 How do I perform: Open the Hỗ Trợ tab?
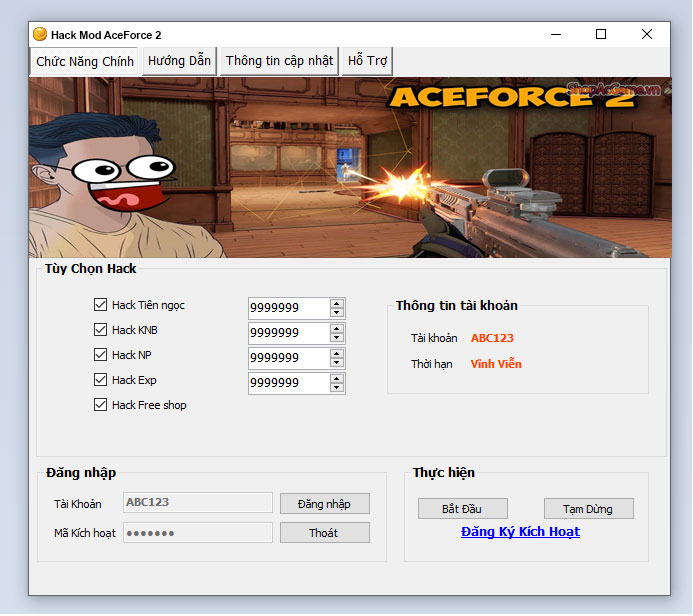point(367,61)
